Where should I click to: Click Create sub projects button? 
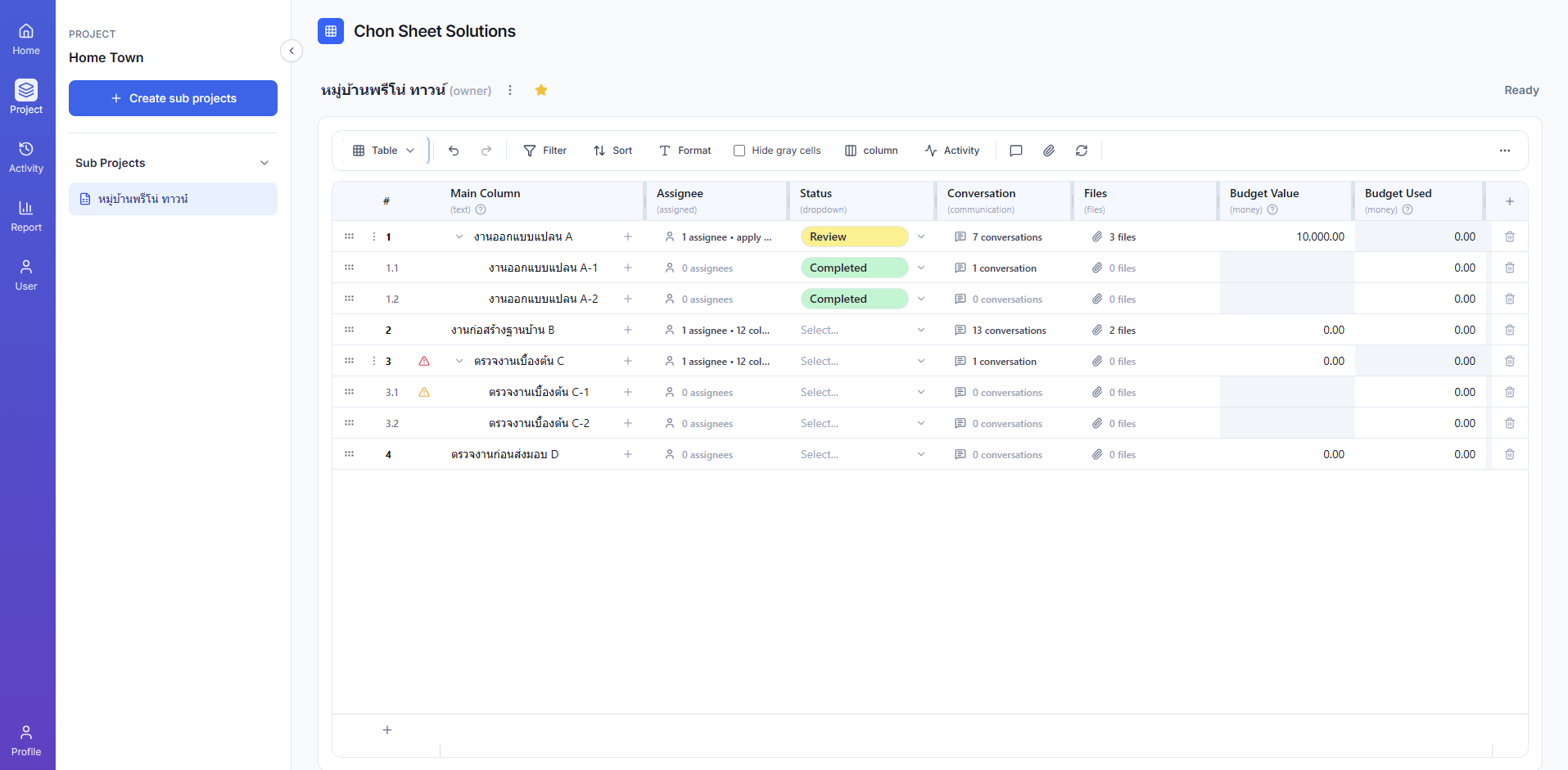pyautogui.click(x=173, y=98)
